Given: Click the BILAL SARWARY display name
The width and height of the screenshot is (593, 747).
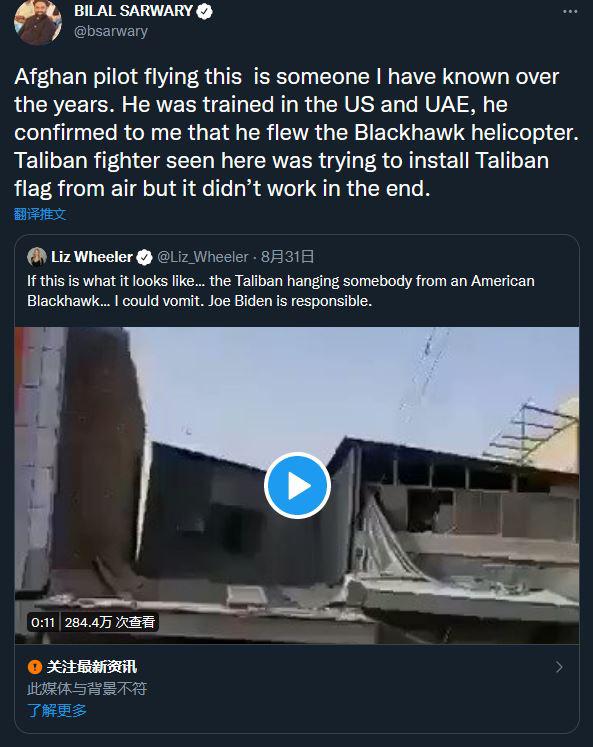Looking at the screenshot, I should click(x=133, y=11).
